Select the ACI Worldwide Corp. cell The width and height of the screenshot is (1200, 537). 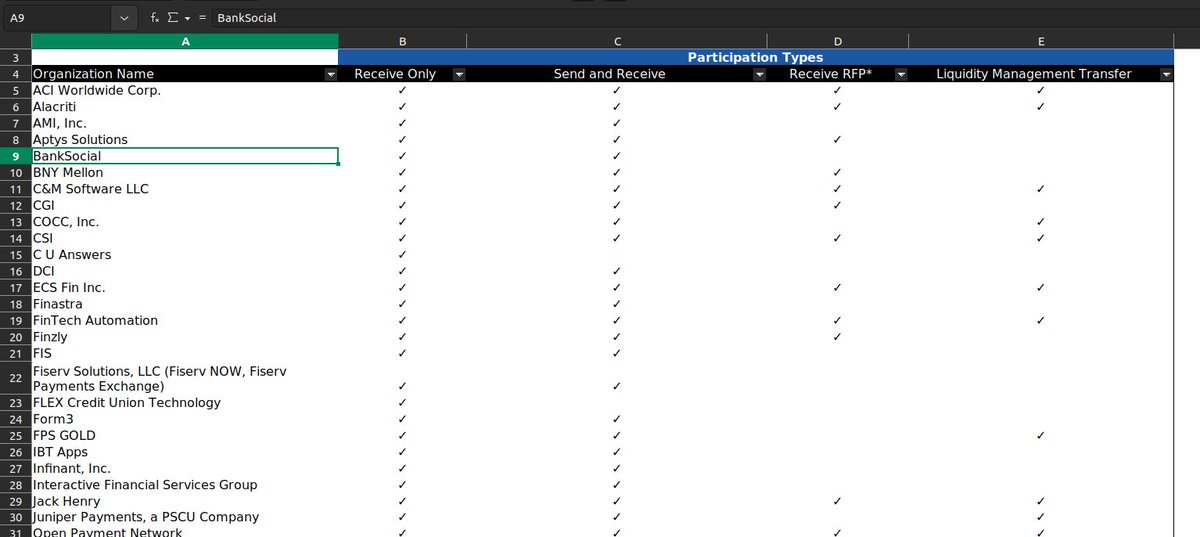185,90
